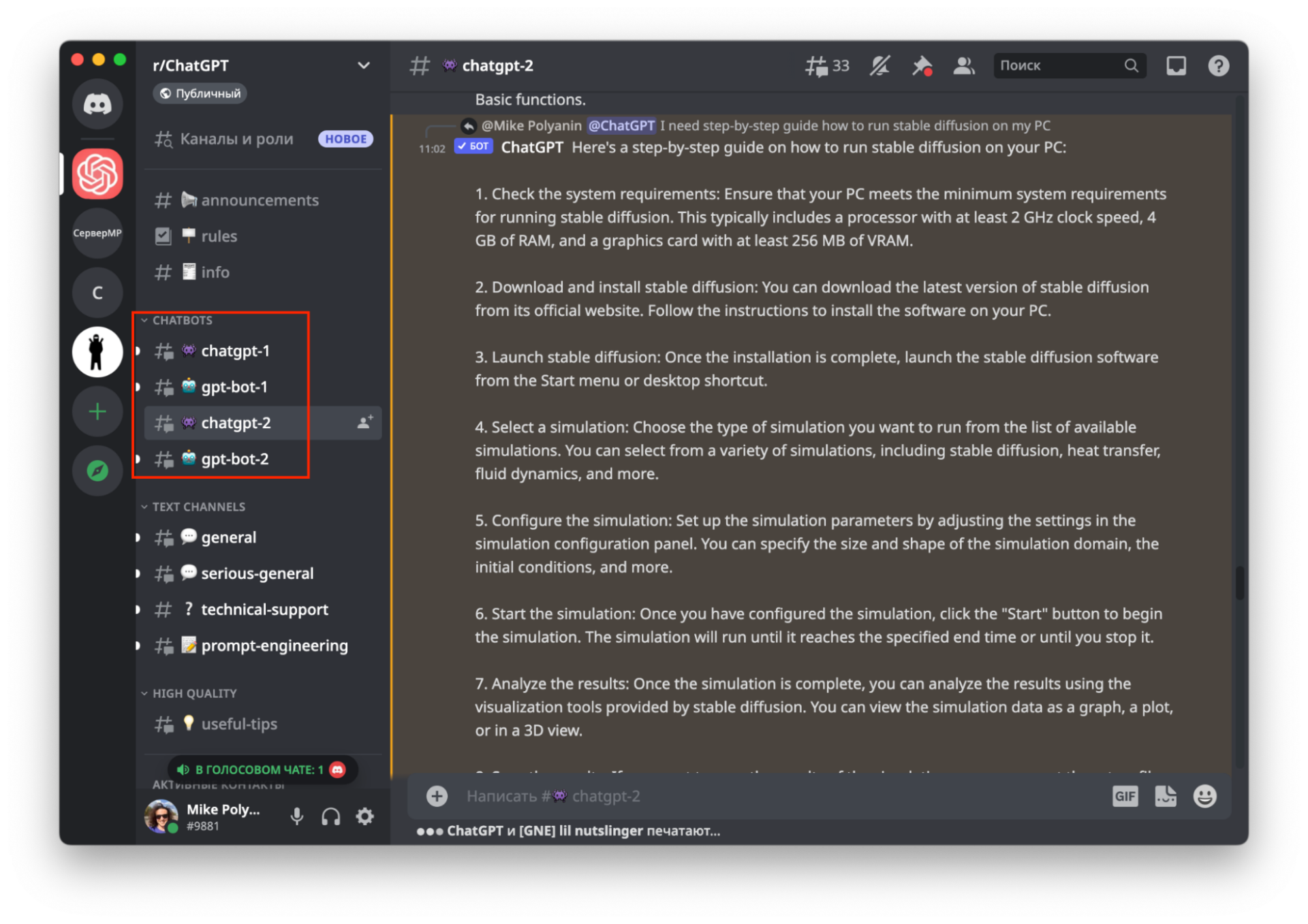Toggle channel notification muting
1308x924 pixels.
point(879,65)
